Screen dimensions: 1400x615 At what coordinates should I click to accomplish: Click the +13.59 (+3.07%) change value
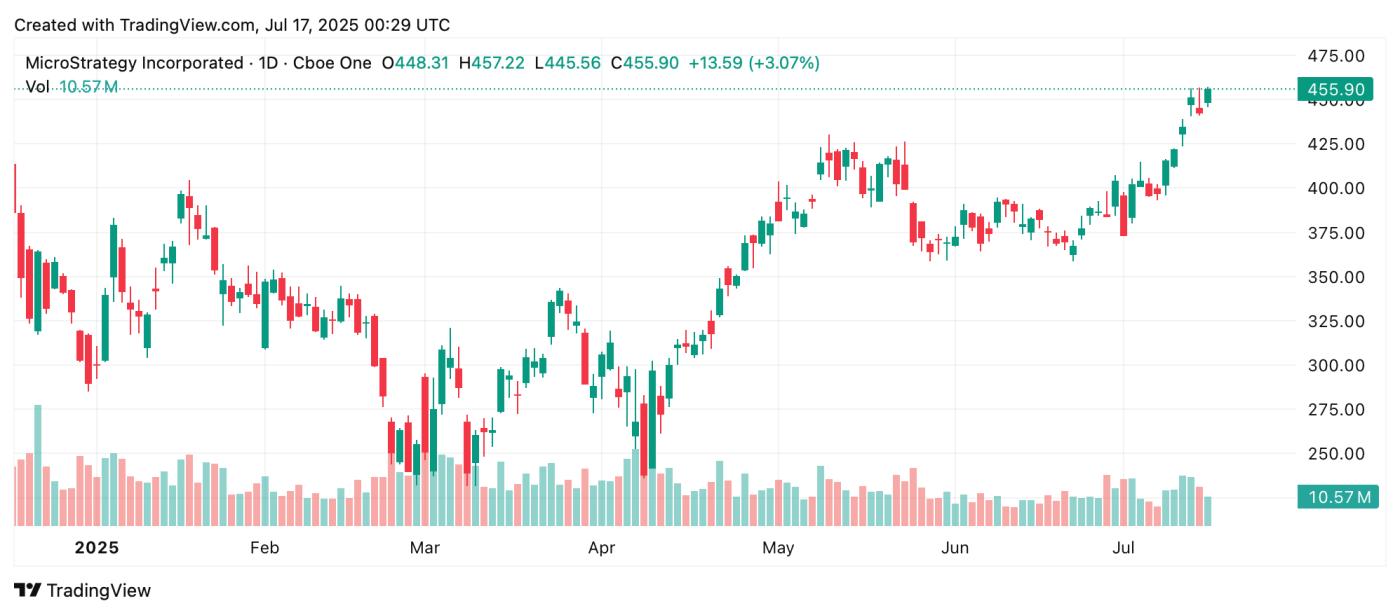pyautogui.click(x=754, y=63)
